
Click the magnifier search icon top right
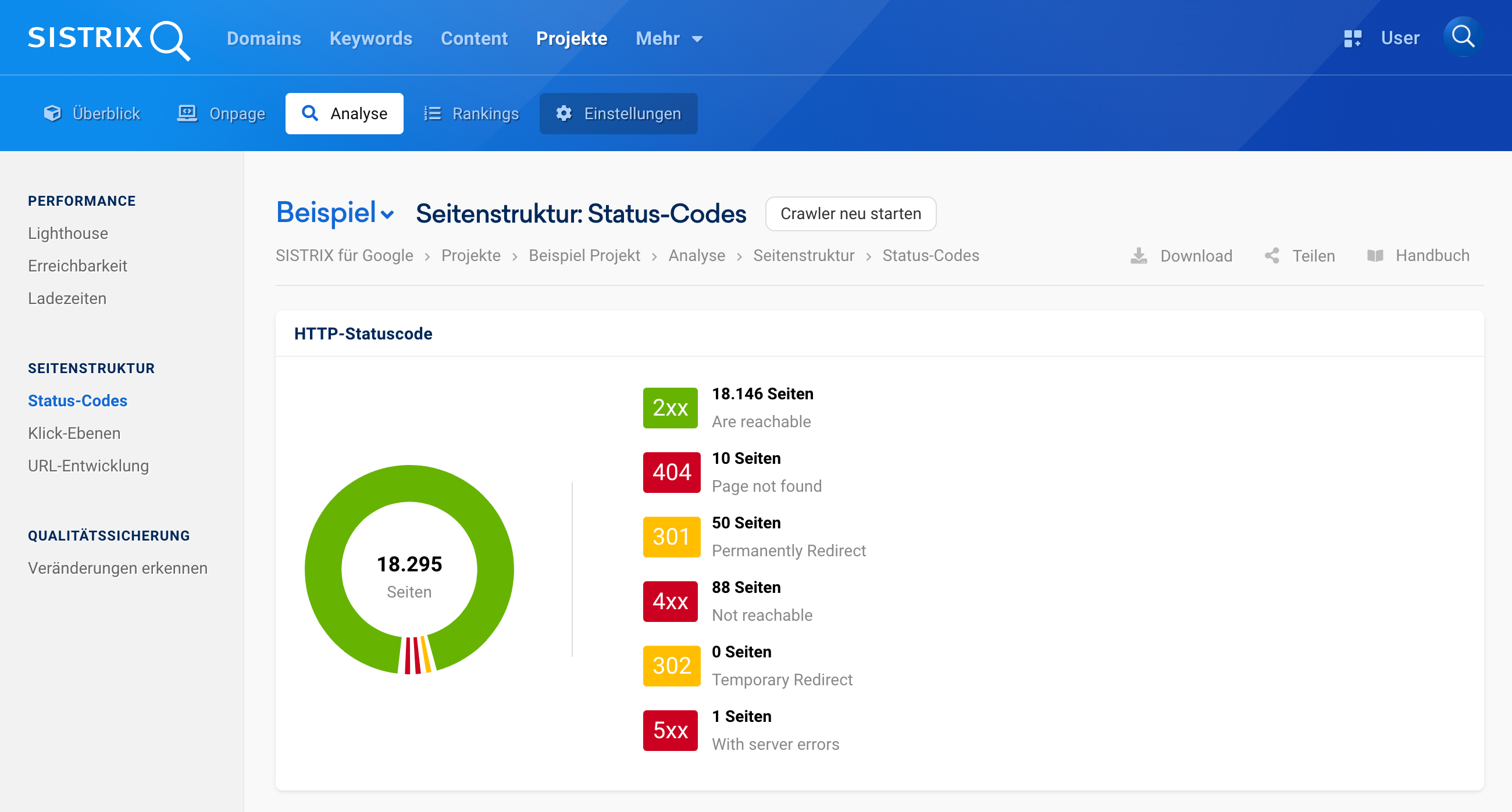tap(1462, 37)
